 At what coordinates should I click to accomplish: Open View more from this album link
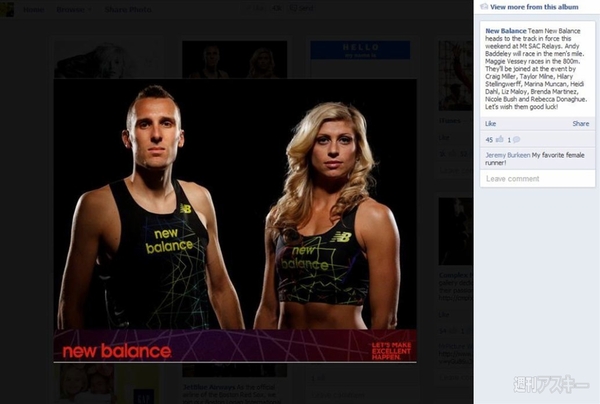pos(534,7)
